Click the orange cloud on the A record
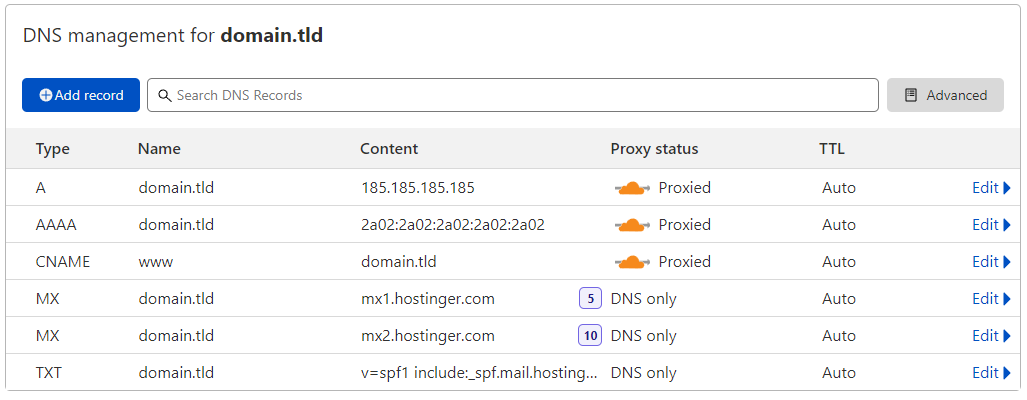Viewport: 1027px width, 400px height. click(632, 188)
